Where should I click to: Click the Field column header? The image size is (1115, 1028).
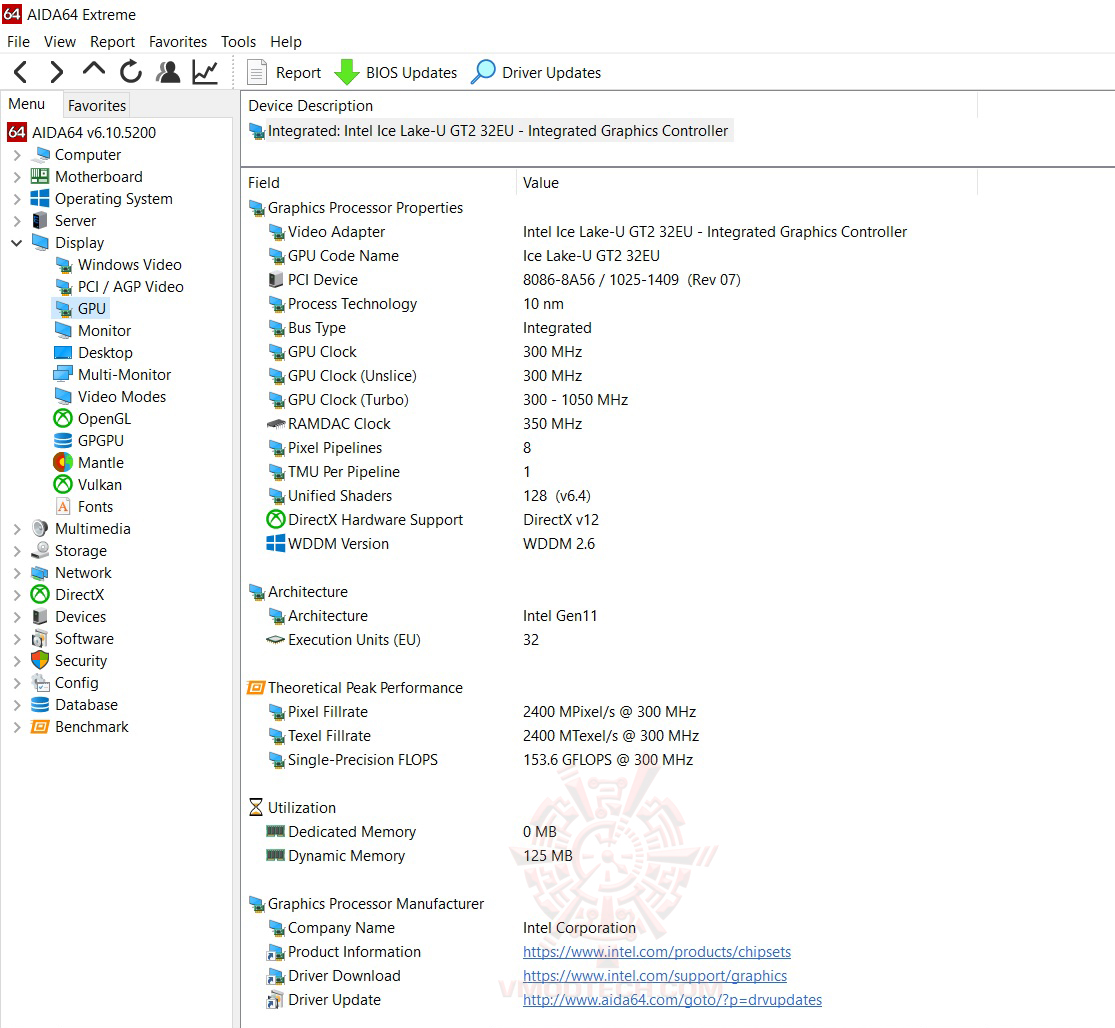pyautogui.click(x=380, y=183)
